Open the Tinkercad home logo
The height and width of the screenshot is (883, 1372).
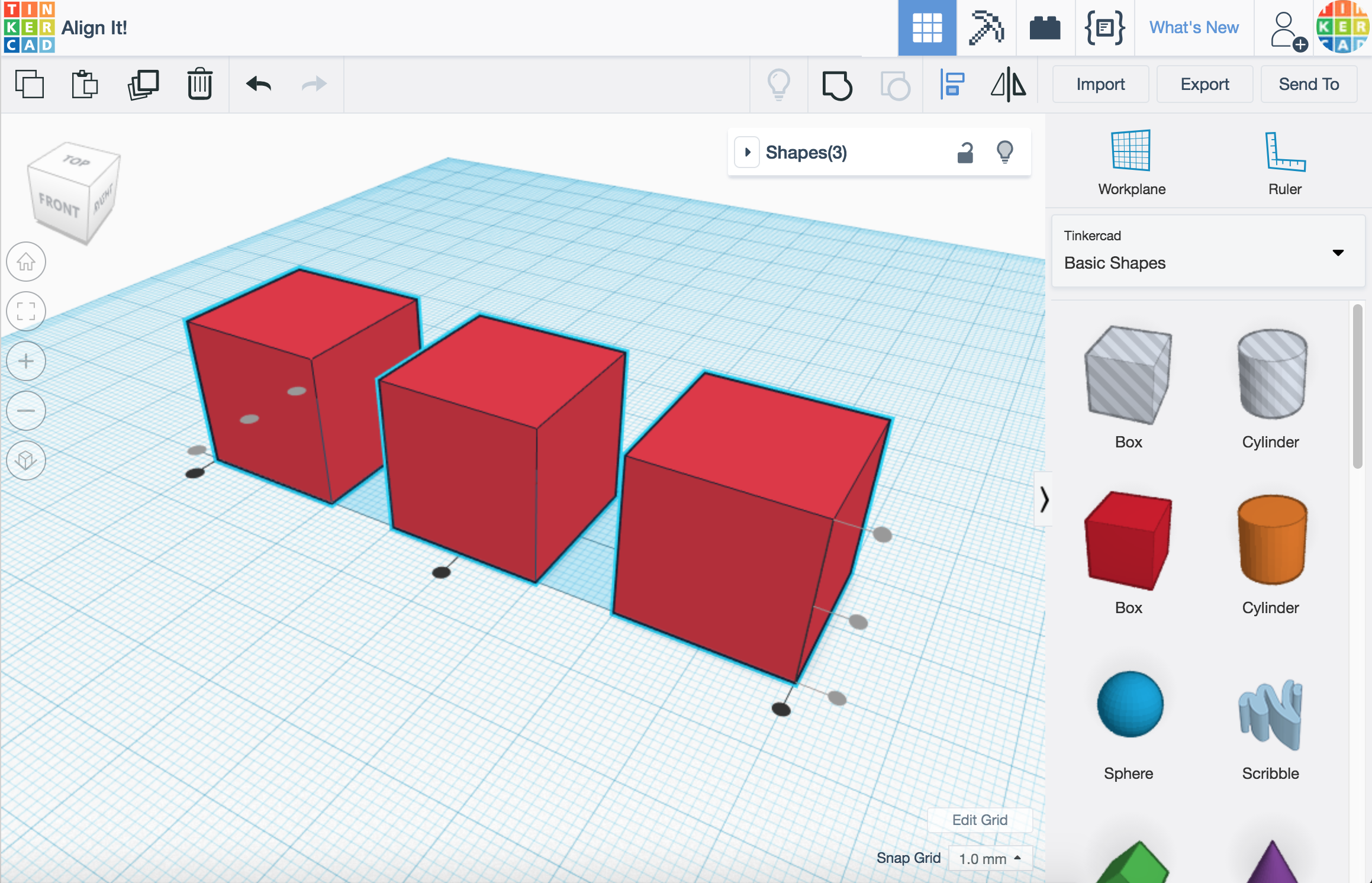click(29, 27)
